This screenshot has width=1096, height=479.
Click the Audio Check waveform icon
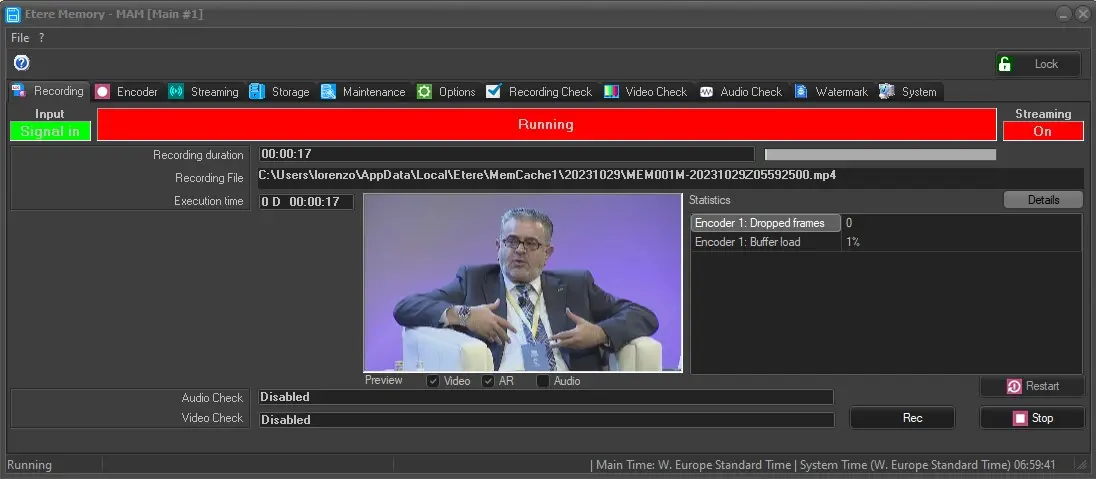[706, 92]
